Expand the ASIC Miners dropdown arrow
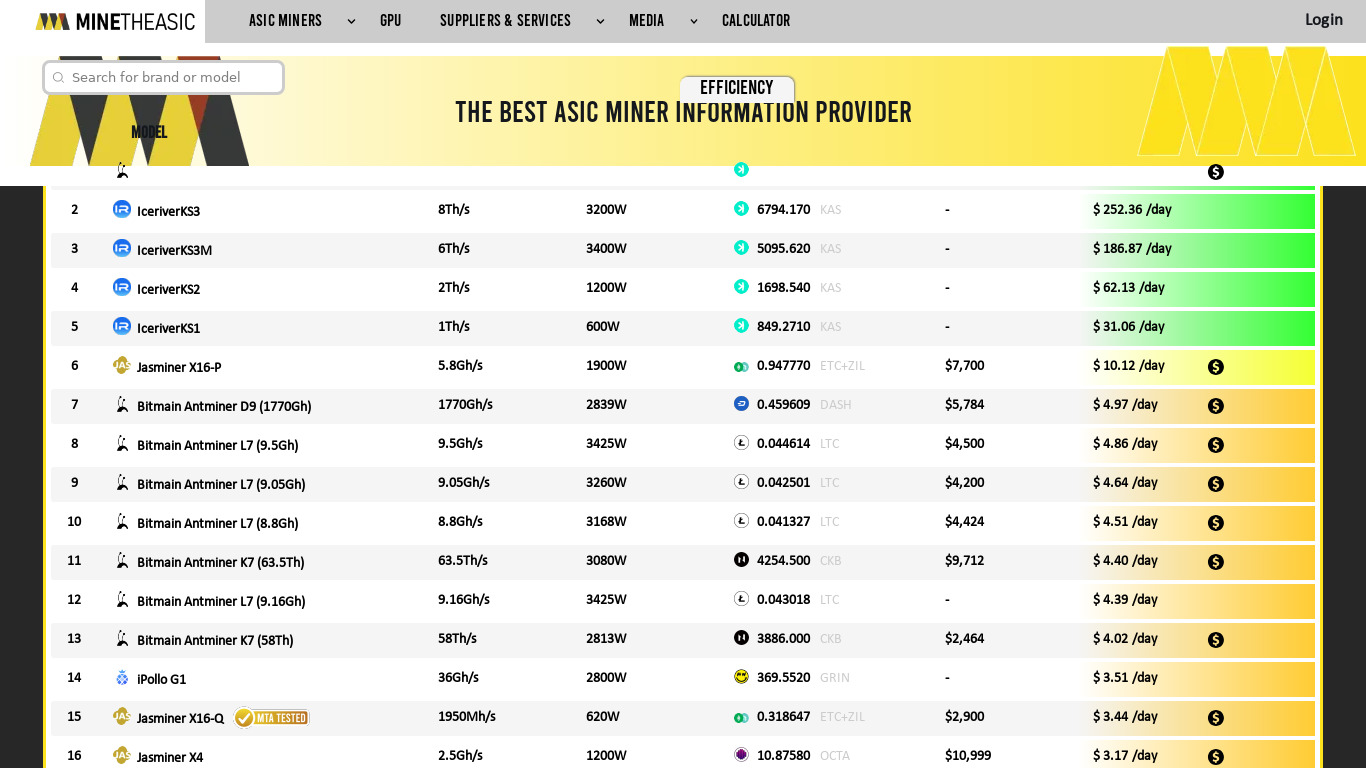 [x=351, y=21]
